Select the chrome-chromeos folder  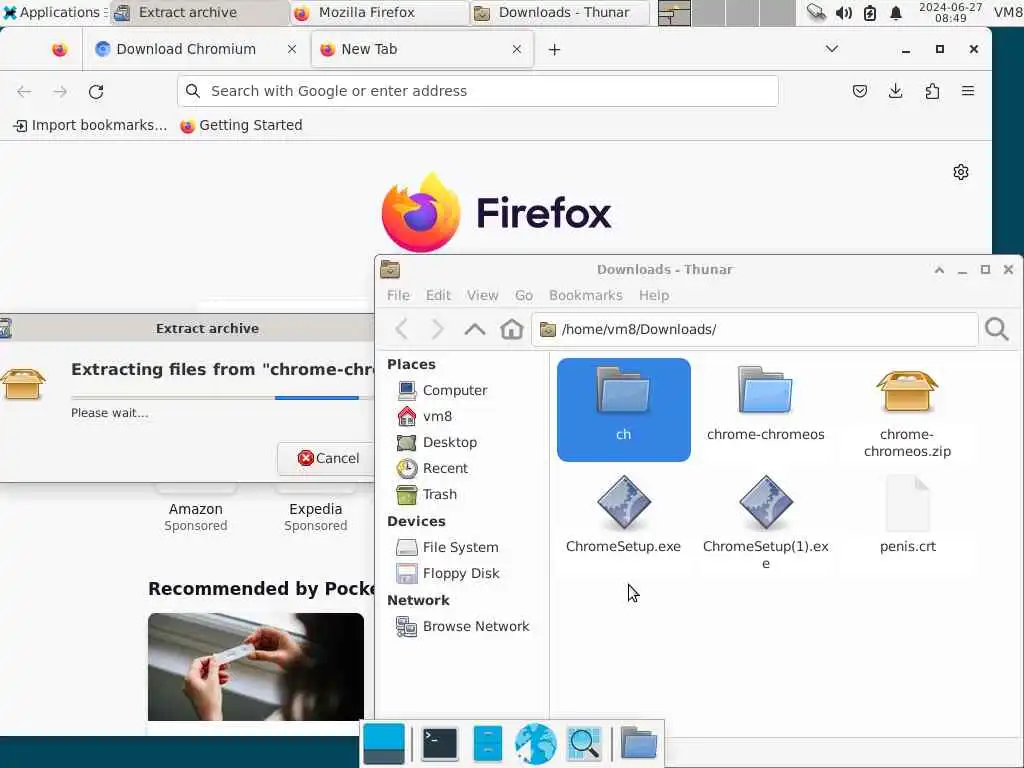(x=765, y=404)
